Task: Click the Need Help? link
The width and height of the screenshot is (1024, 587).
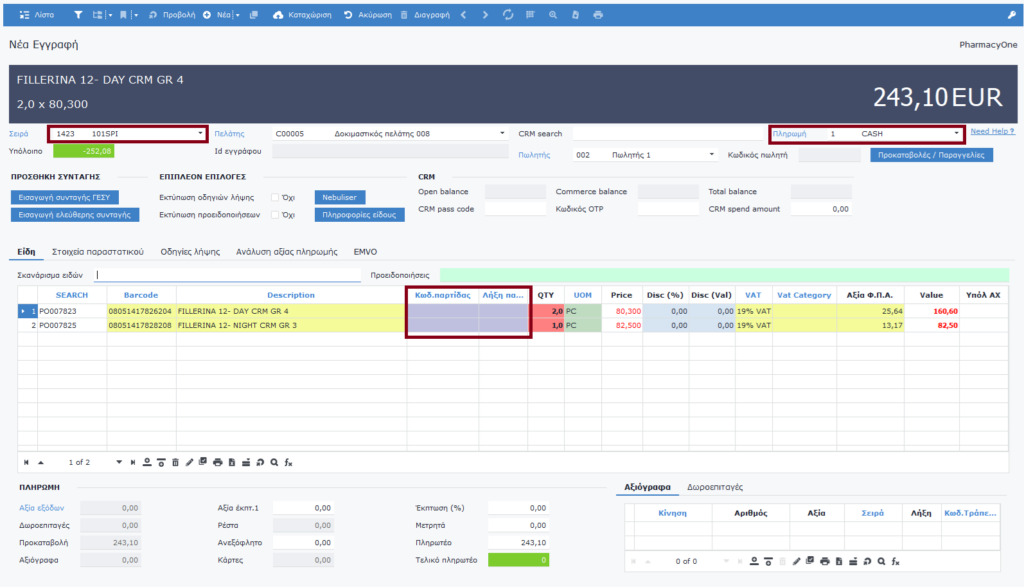Action: tap(992, 131)
